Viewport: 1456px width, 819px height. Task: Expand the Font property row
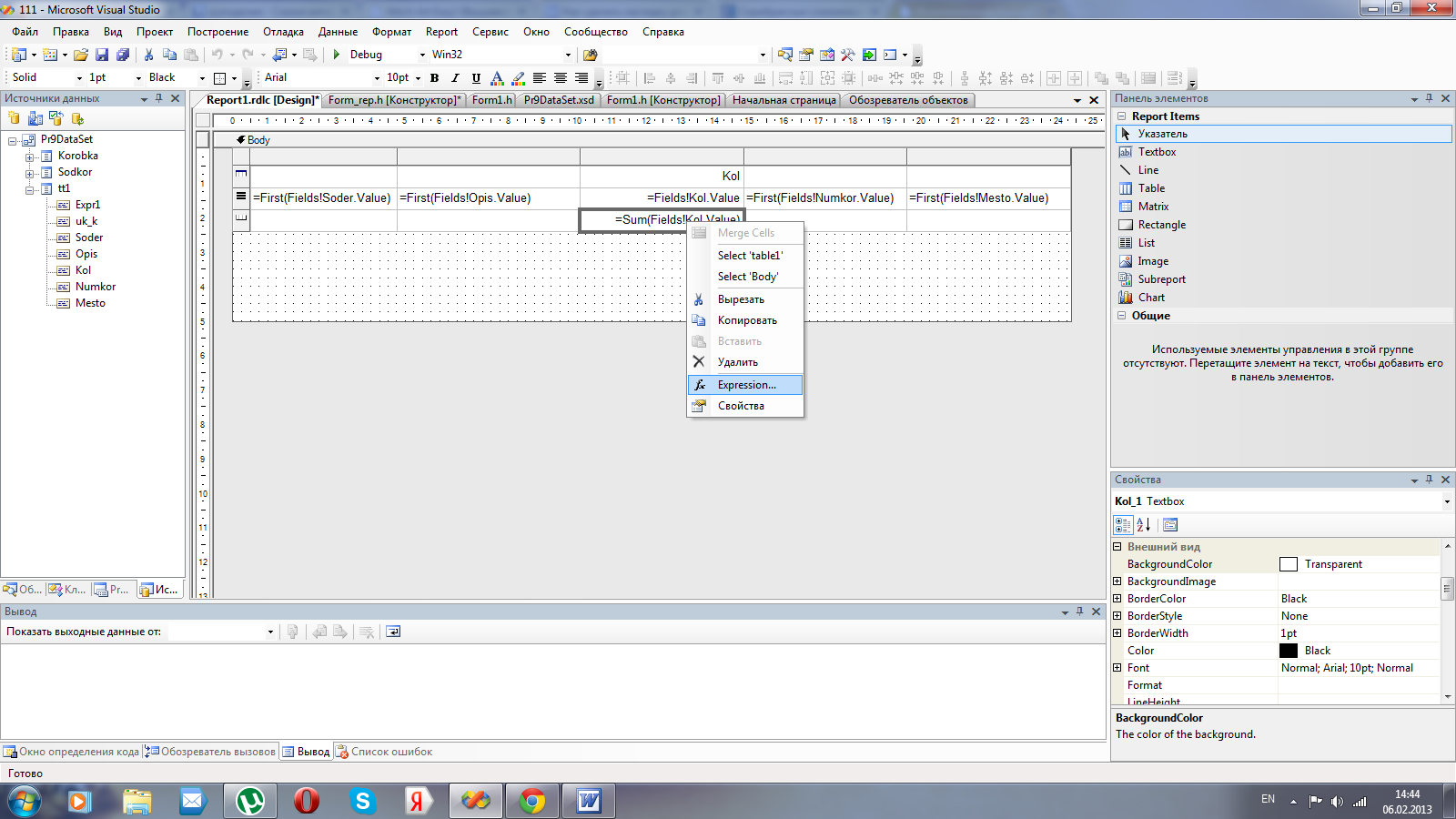click(1117, 668)
